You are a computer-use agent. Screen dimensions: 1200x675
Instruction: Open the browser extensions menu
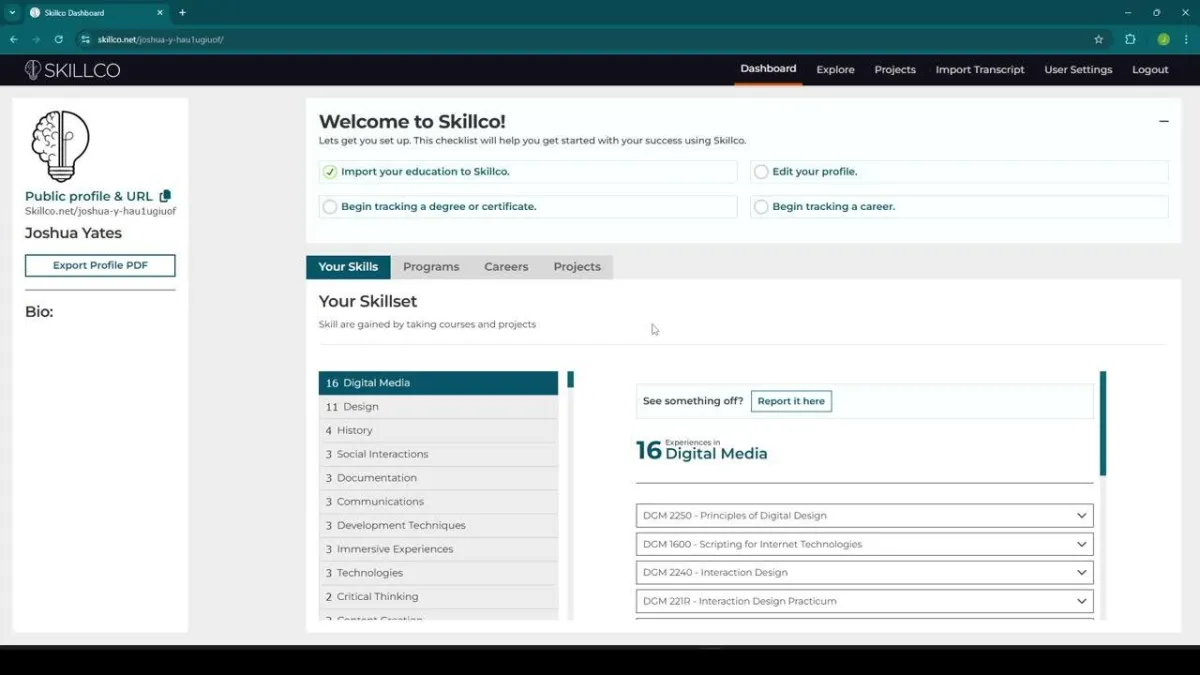coord(1130,40)
